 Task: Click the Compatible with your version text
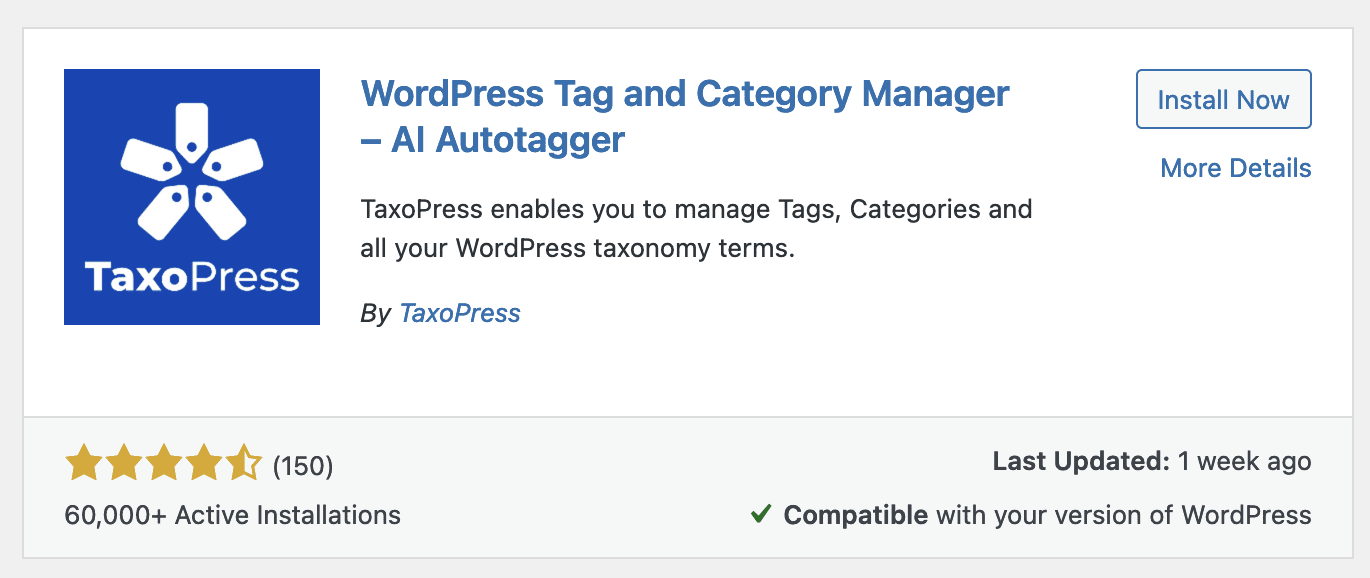tap(1047, 515)
